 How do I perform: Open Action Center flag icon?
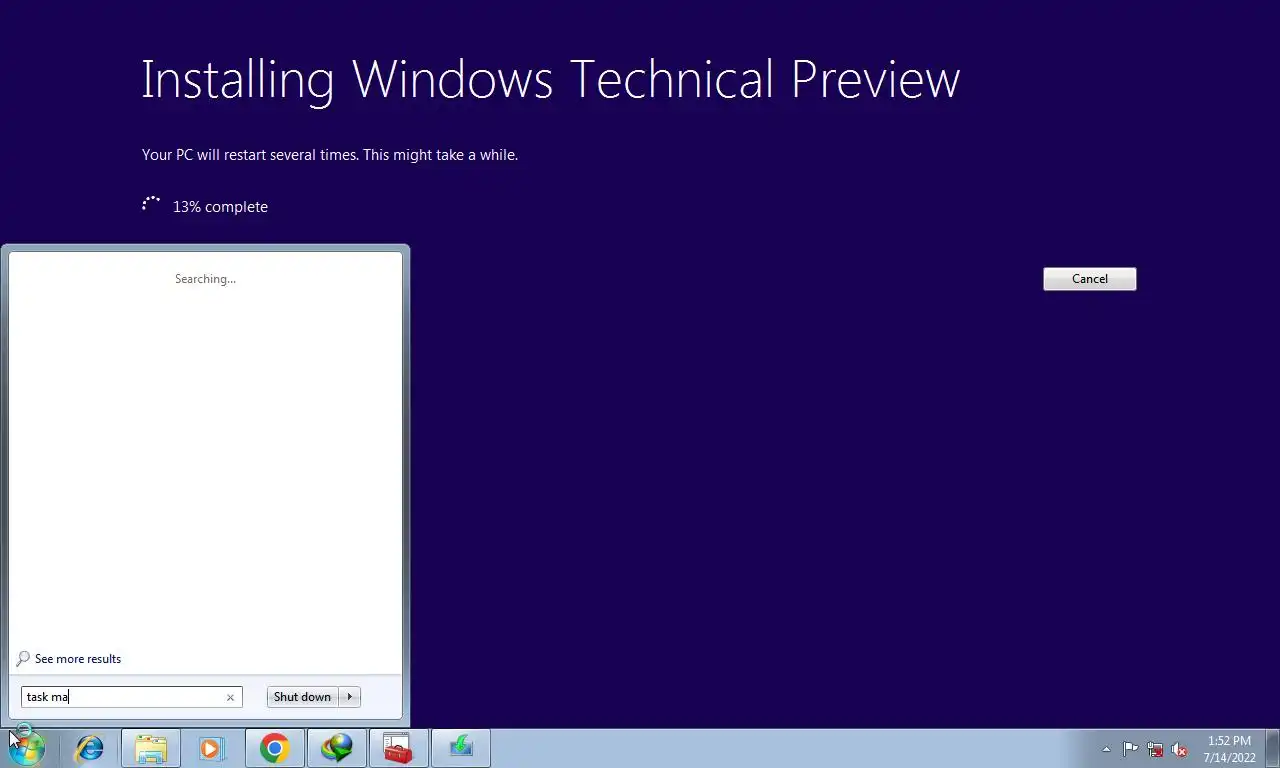1130,749
